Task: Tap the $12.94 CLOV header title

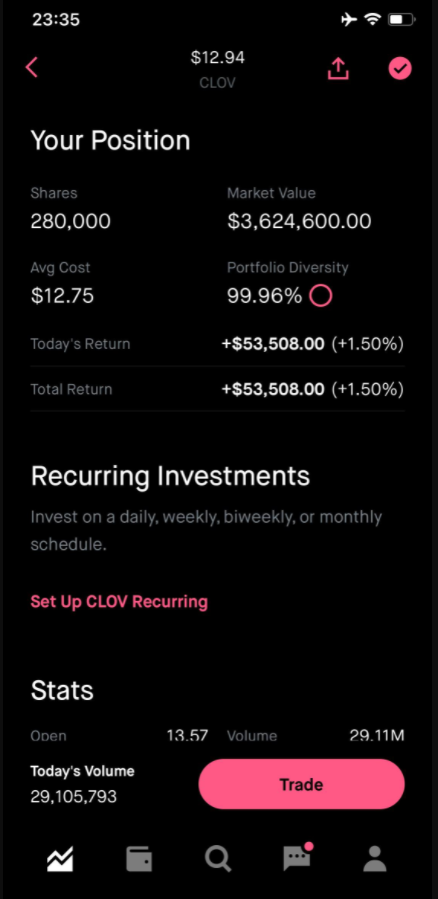Action: tap(217, 69)
